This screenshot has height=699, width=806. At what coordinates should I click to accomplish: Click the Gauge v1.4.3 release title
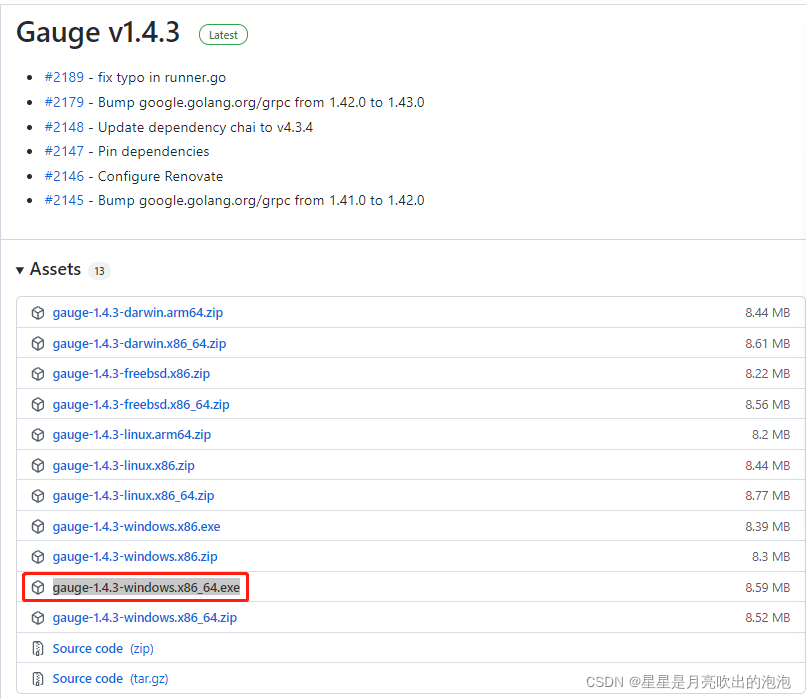coord(98,32)
